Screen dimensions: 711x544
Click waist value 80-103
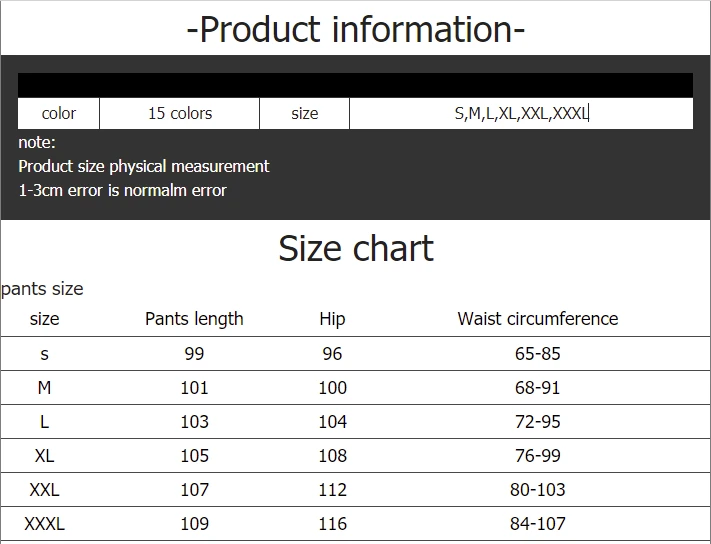(538, 490)
